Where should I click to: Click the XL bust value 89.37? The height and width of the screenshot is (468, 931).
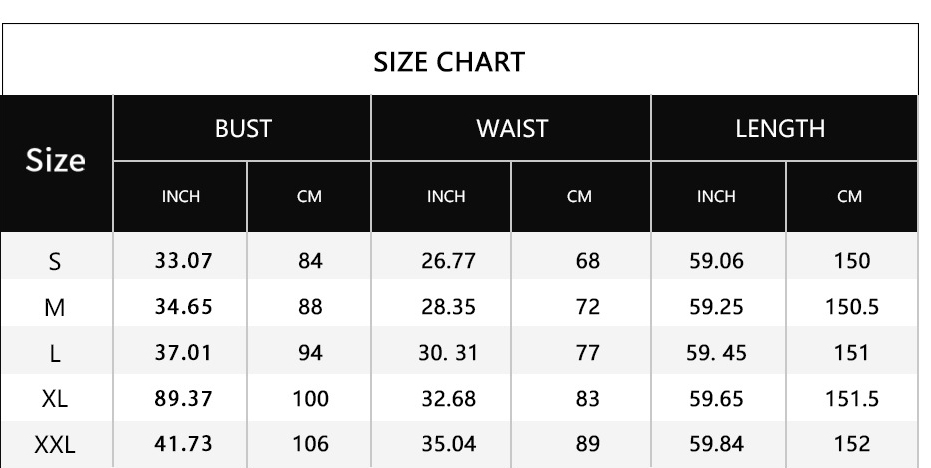[183, 400]
